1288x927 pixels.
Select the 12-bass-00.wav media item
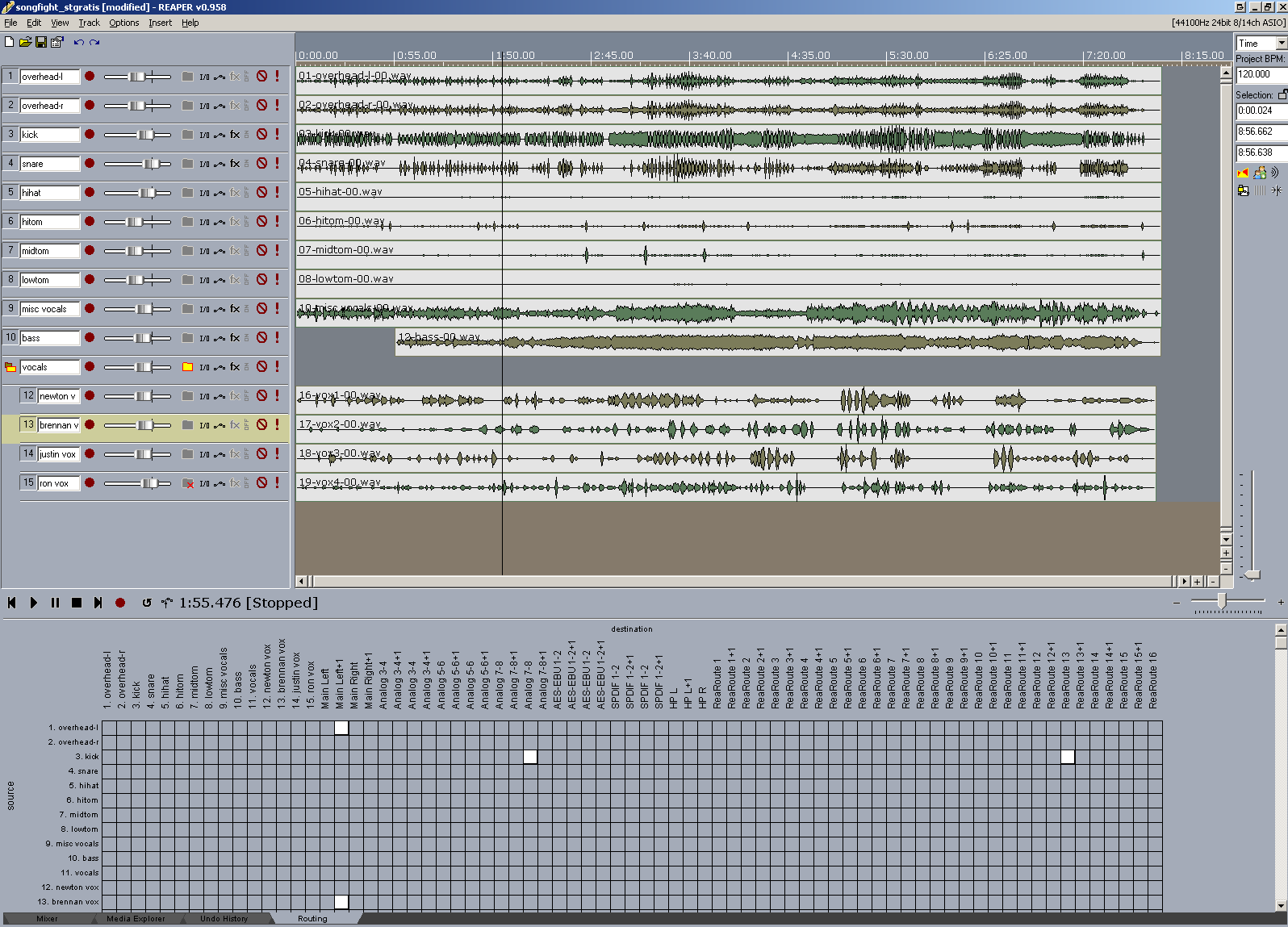[x=778, y=342]
